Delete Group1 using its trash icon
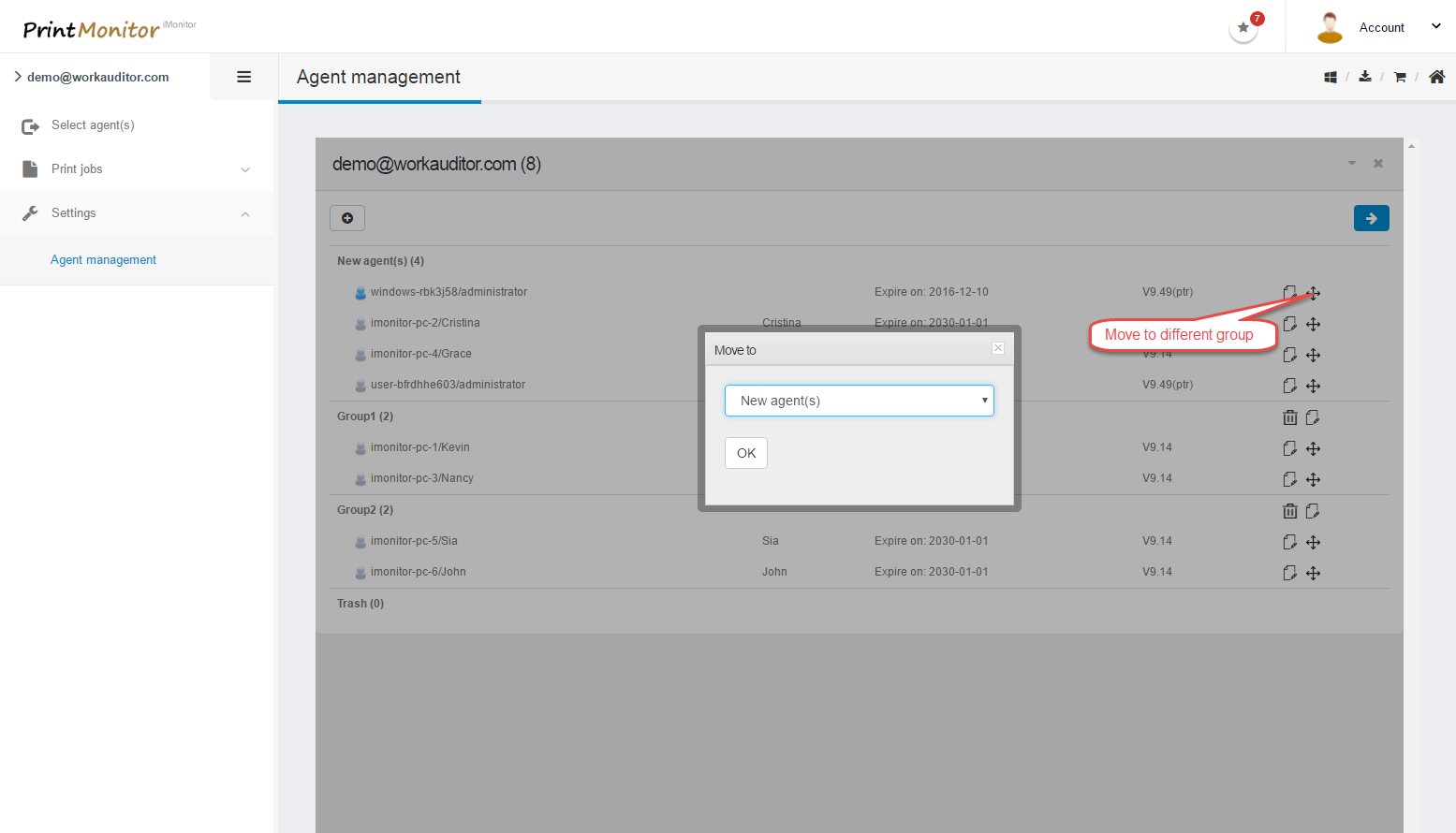This screenshot has width=1456, height=833. pyautogui.click(x=1289, y=417)
